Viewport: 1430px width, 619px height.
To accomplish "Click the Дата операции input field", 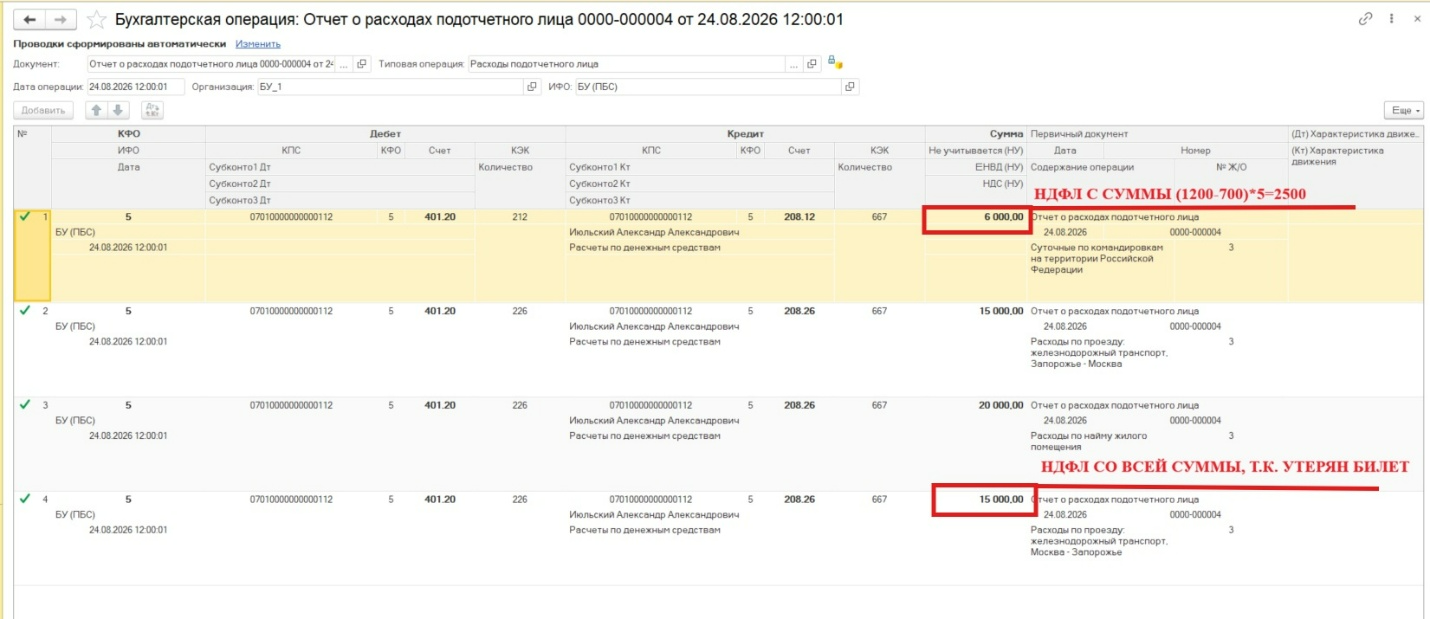I will pos(136,87).
